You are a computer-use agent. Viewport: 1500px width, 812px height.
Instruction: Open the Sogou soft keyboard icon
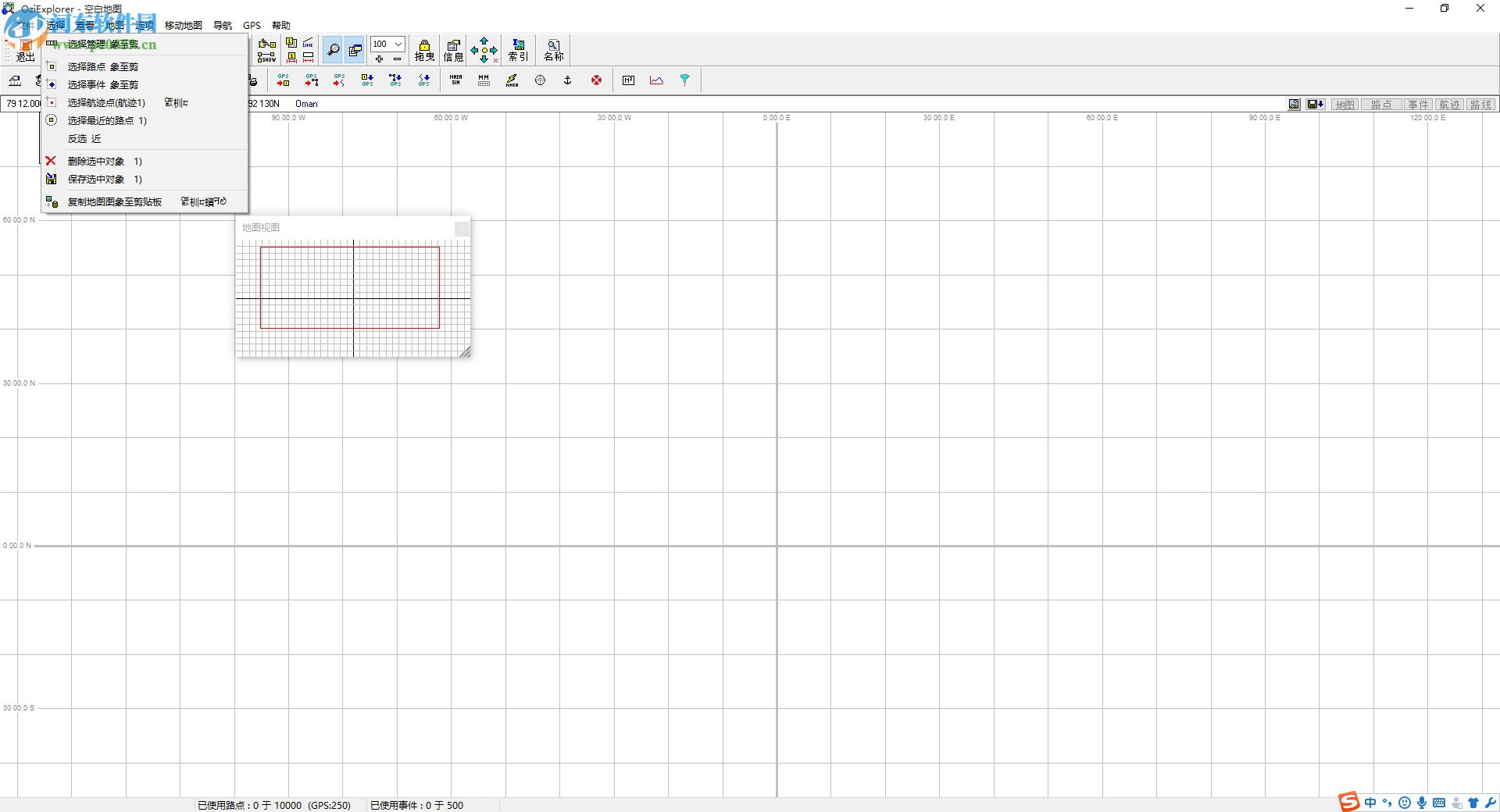point(1439,803)
